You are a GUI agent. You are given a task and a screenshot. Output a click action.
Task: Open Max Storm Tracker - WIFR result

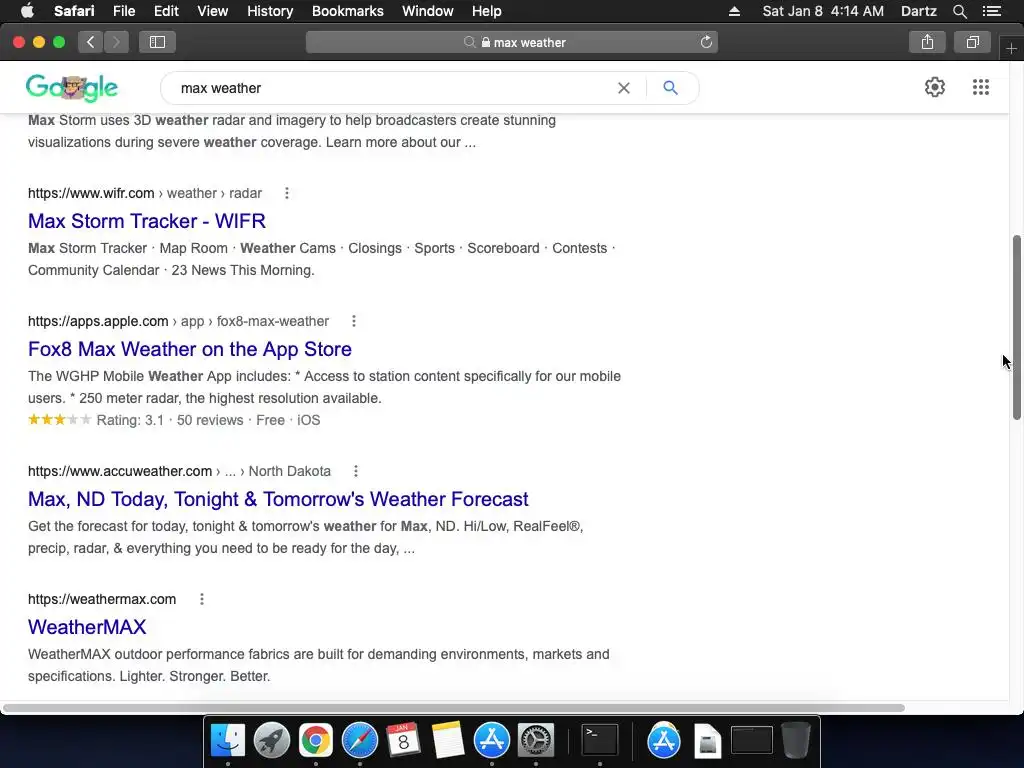(147, 221)
